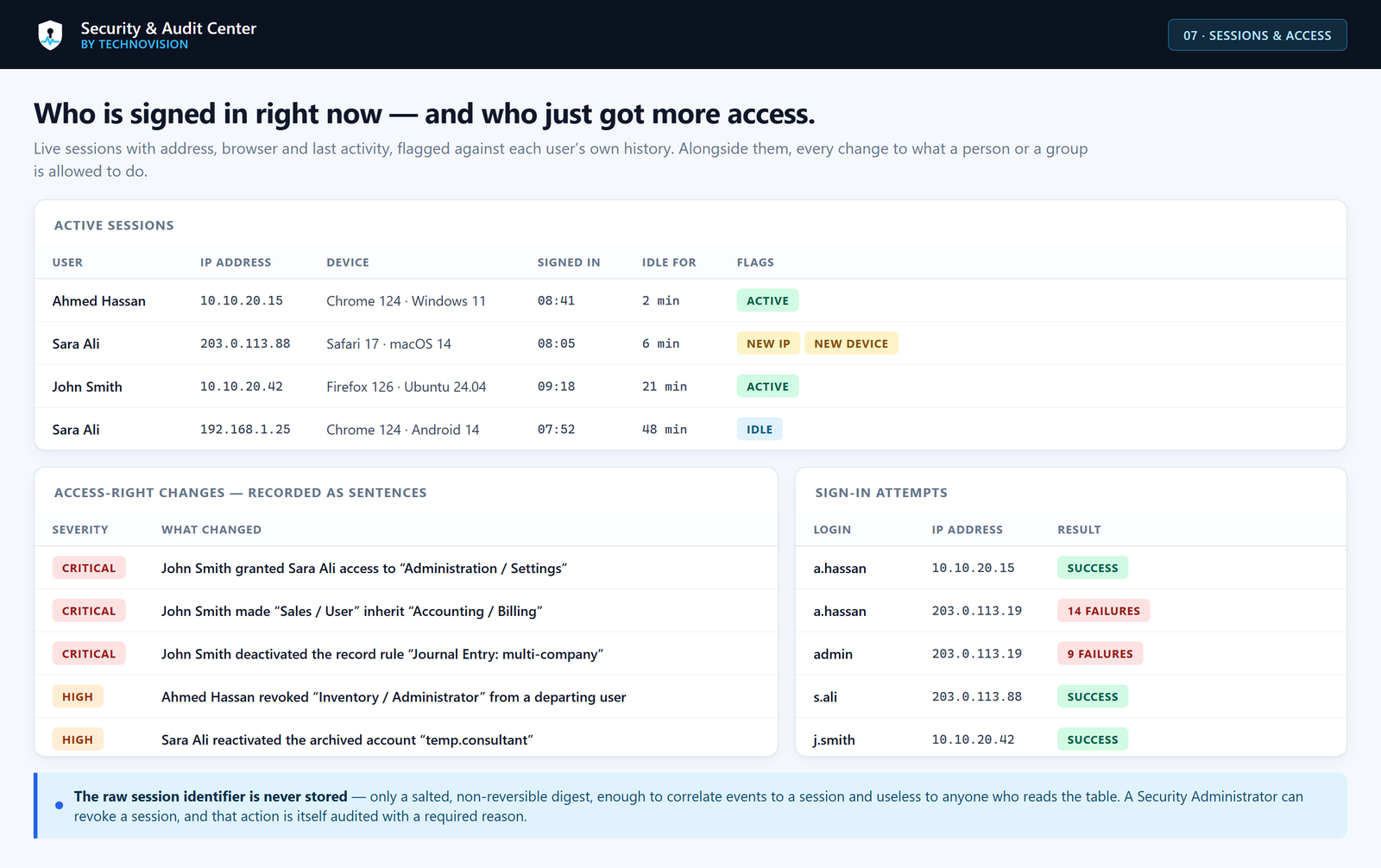This screenshot has height=868, width=1381.
Task: Select the Ahmed Hassan session row name
Action: [99, 301]
